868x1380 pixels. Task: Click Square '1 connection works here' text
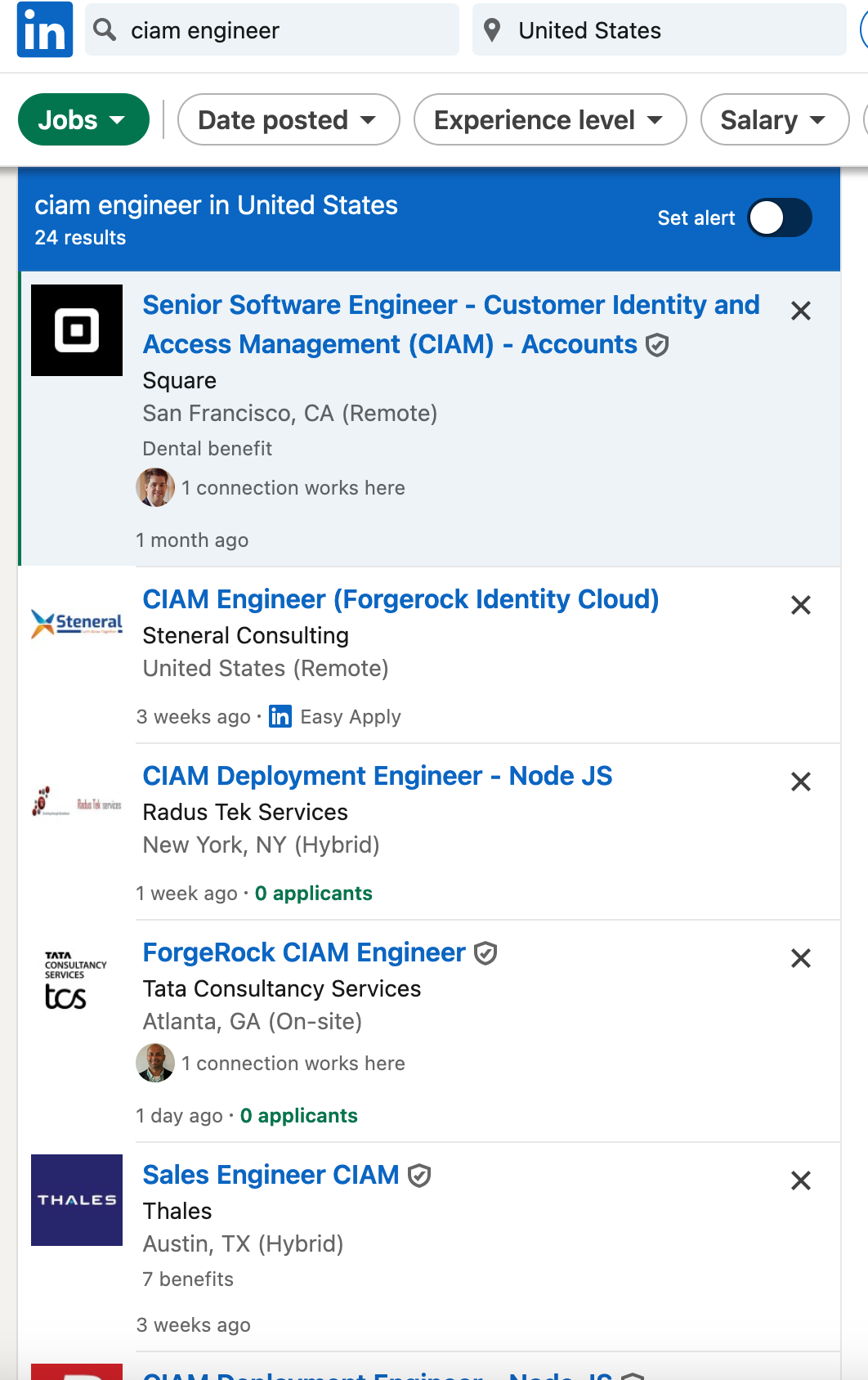293,488
